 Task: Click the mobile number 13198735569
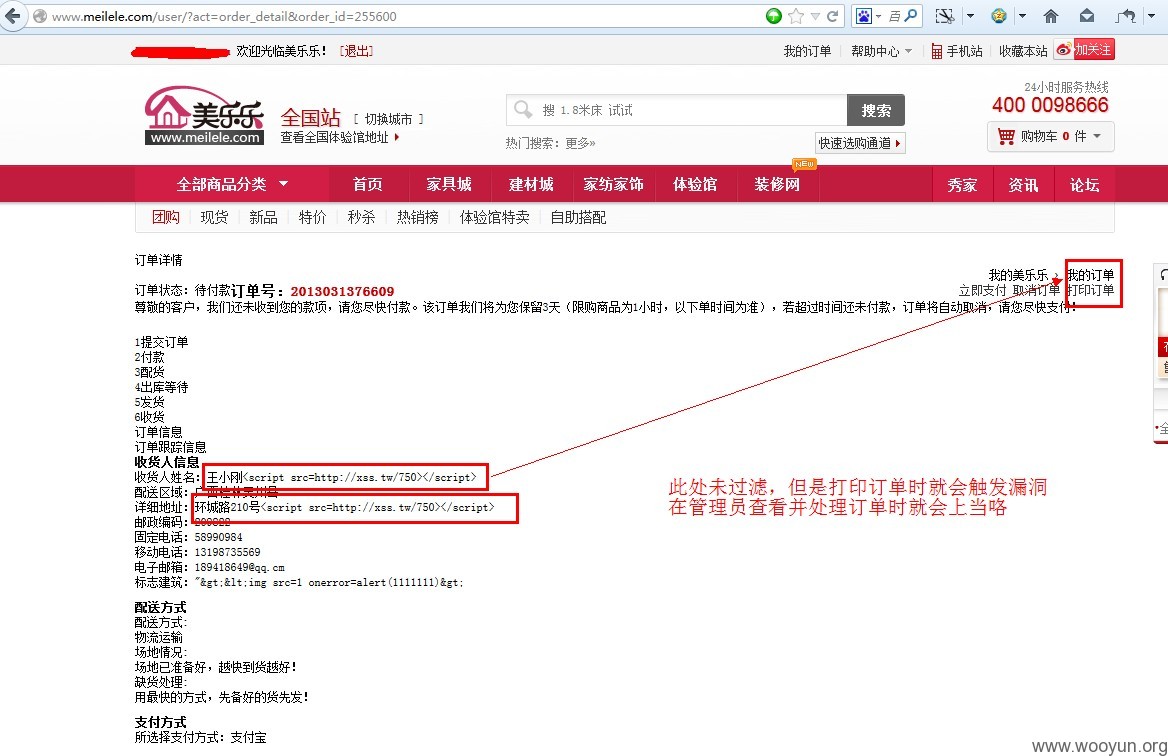click(x=227, y=552)
